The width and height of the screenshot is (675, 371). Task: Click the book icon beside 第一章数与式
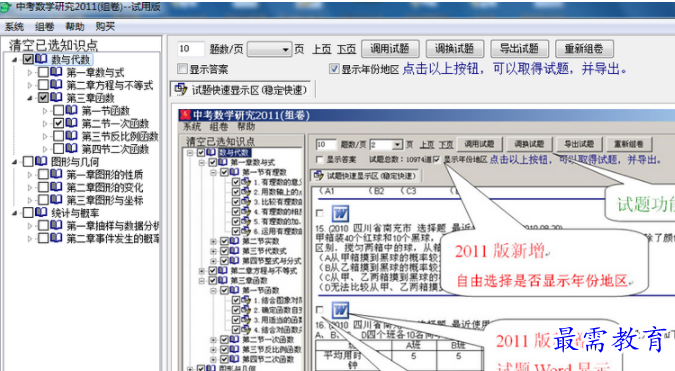56,72
